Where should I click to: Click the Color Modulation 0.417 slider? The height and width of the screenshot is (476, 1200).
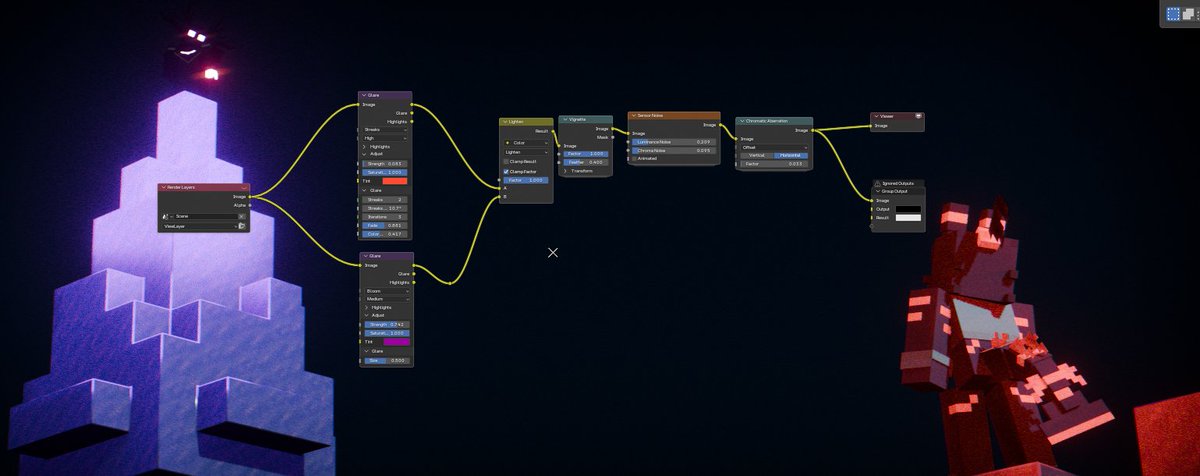(x=384, y=234)
